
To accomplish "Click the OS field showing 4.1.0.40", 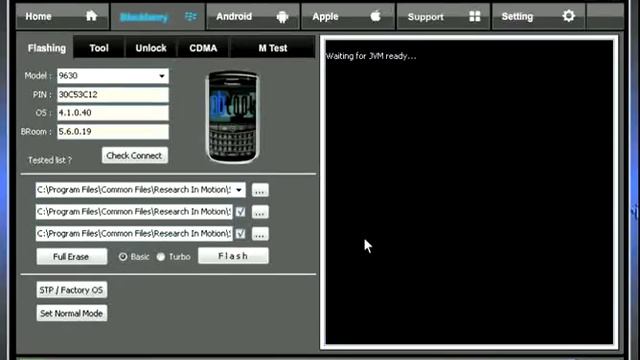I will 113,113.
